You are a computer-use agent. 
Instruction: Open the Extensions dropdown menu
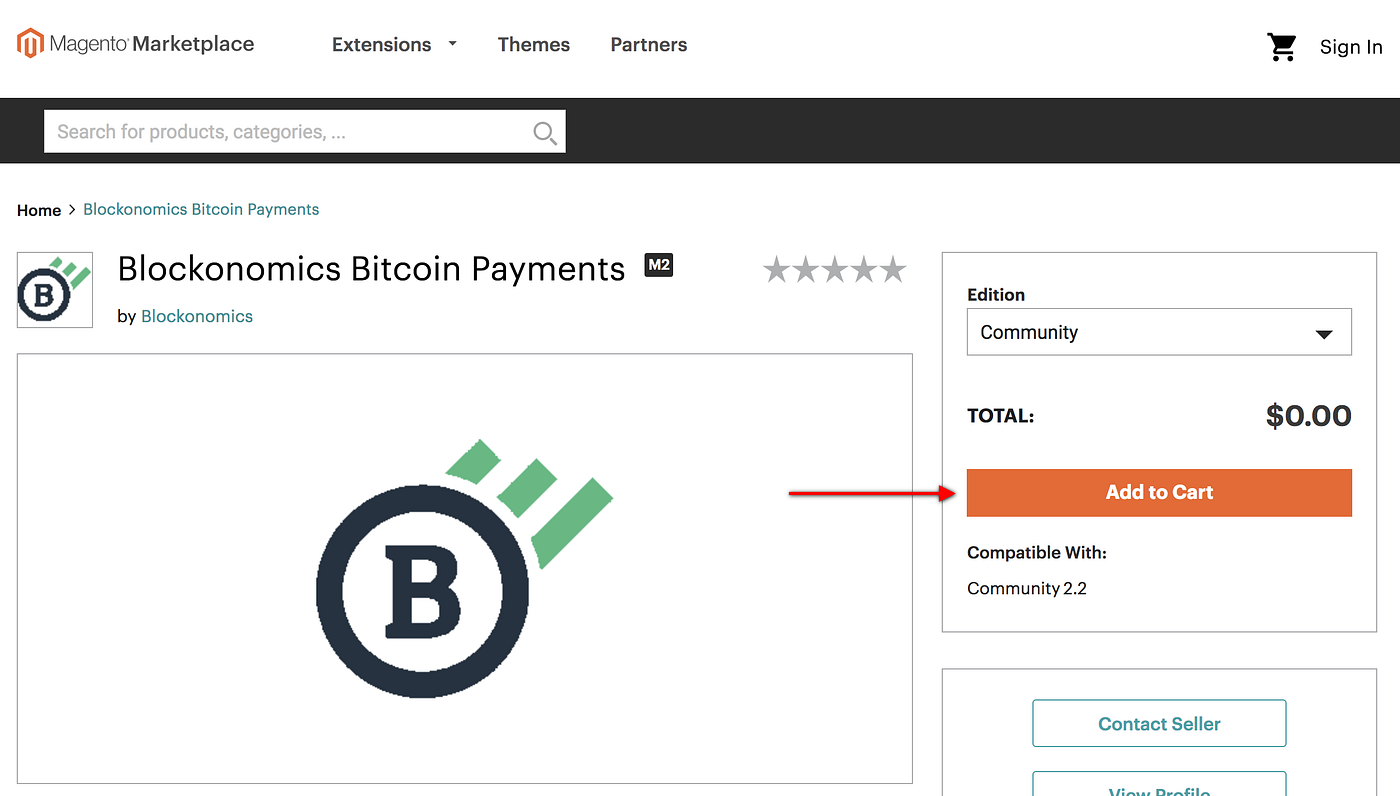click(x=394, y=44)
